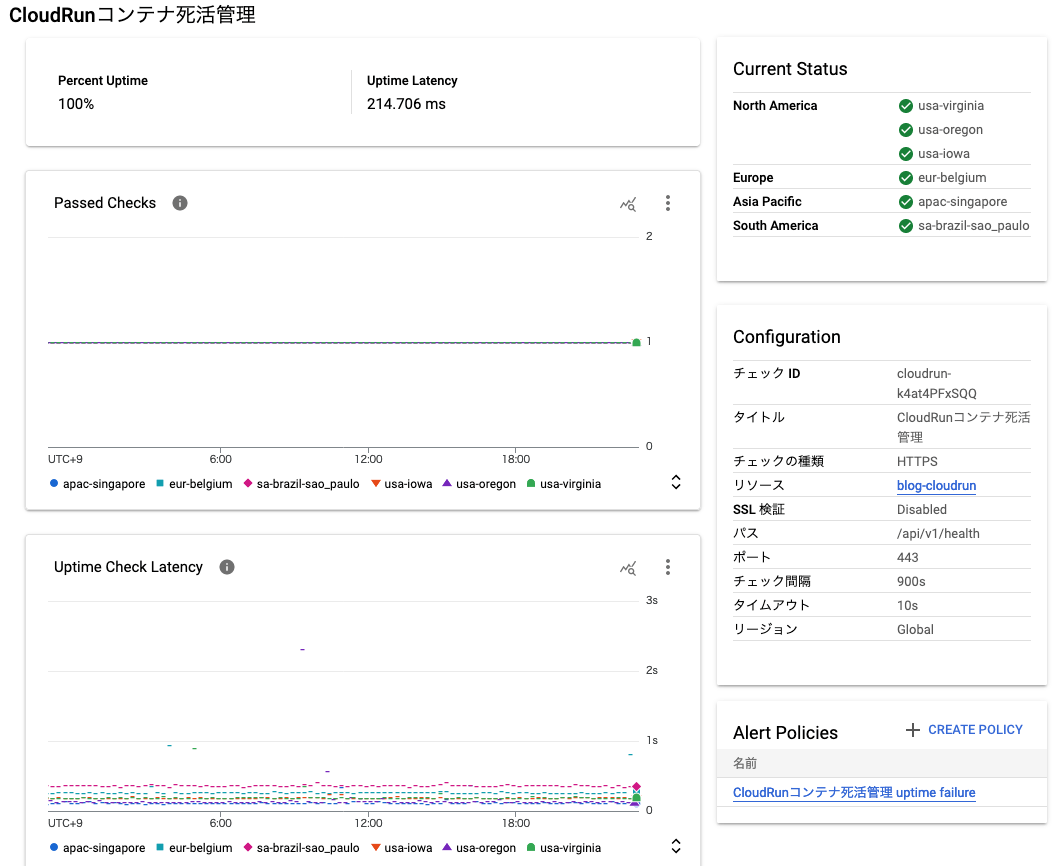Select the /api/v1/health path value
The height and width of the screenshot is (866, 1057).
[938, 534]
